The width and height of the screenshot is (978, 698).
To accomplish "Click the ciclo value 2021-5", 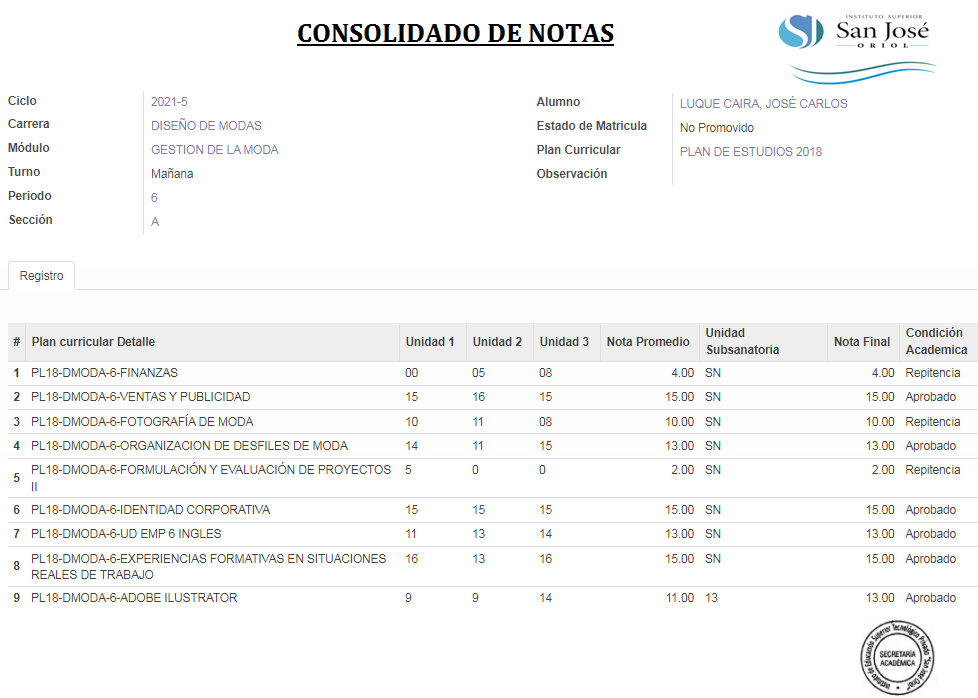I will 169,102.
